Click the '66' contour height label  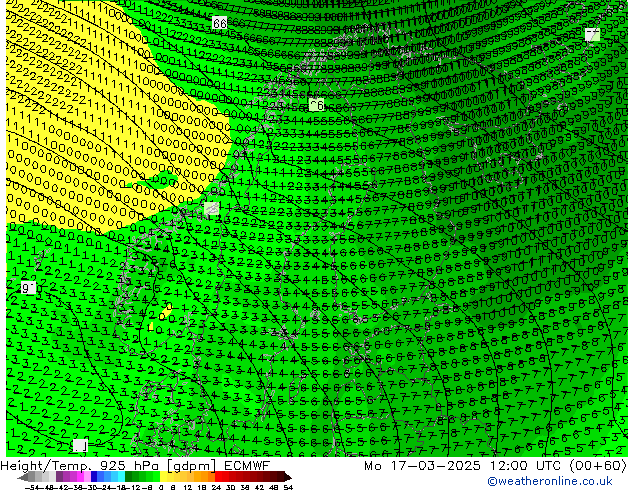[220, 23]
